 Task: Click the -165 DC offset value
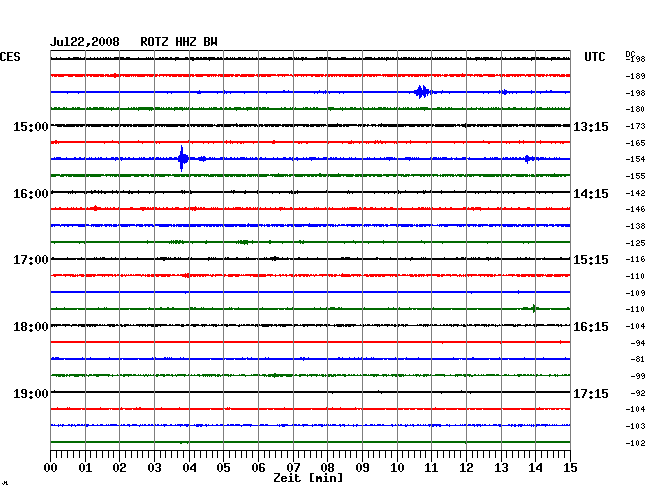(x=635, y=143)
